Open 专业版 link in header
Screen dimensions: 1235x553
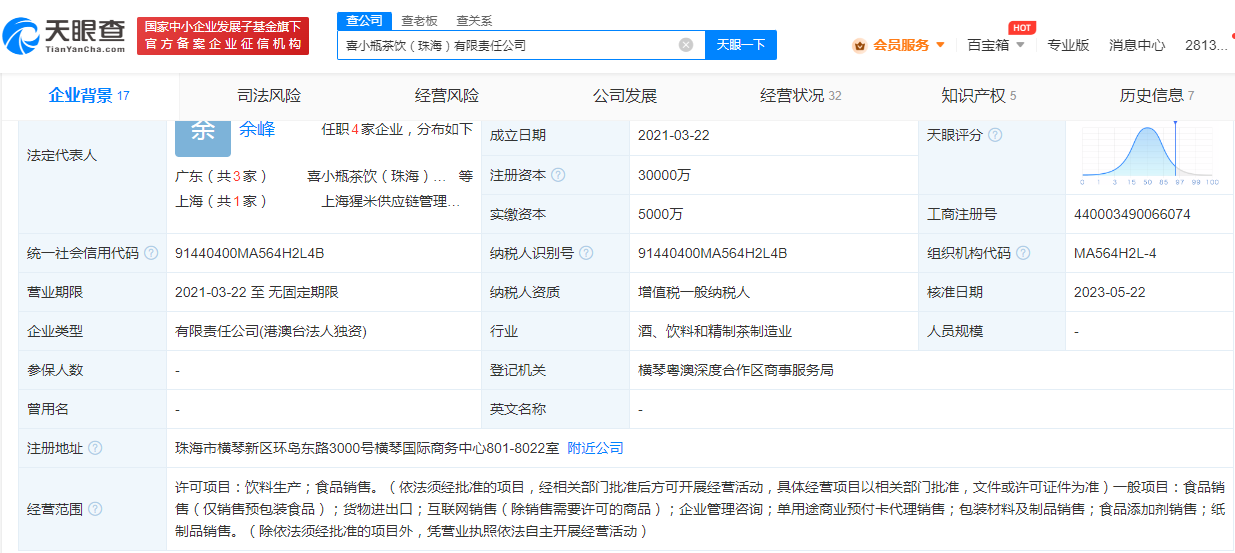pyautogui.click(x=1068, y=45)
